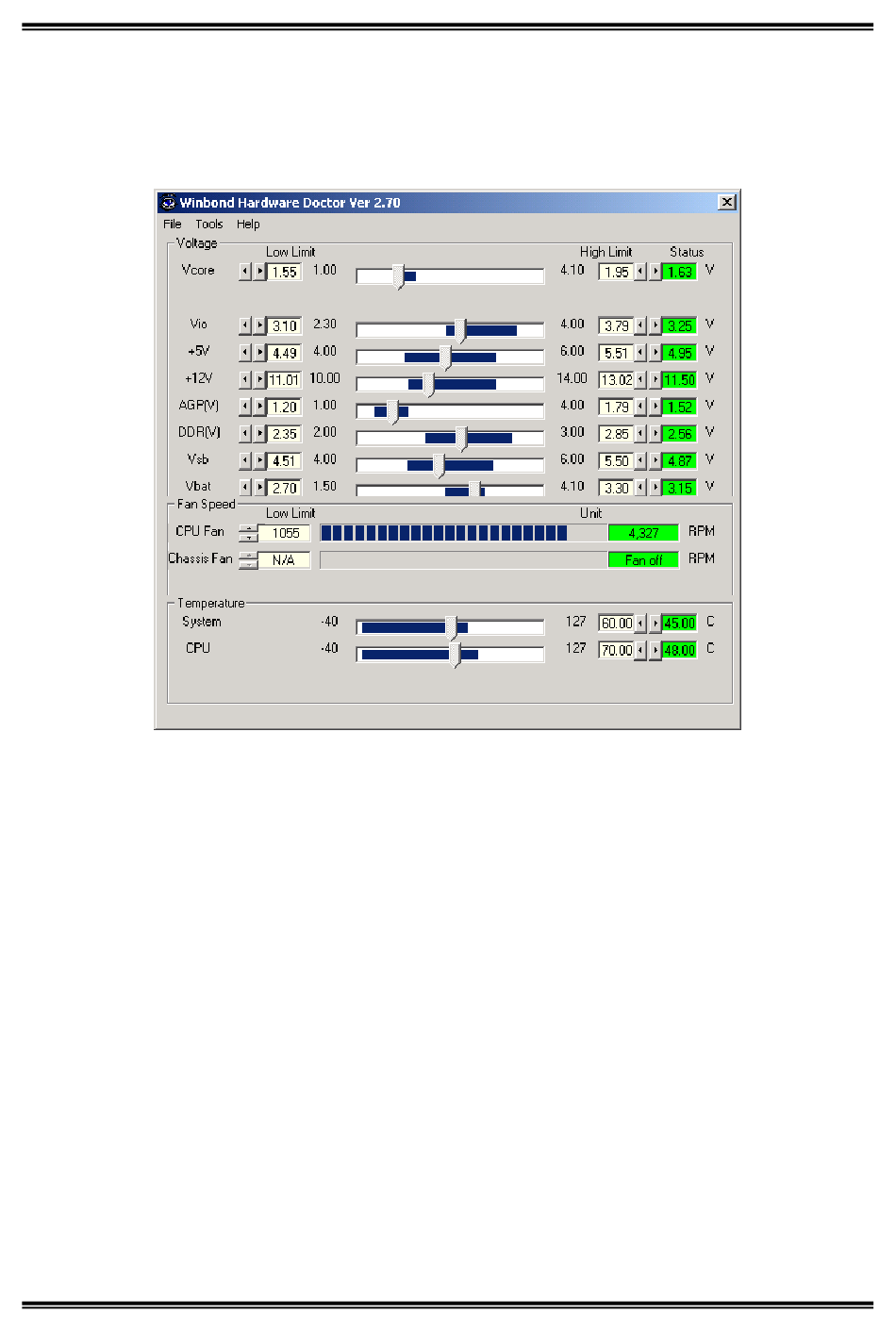This screenshot has height=1331, width=896.
Task: Click right arrow of Vcore low limit
Action: [x=259, y=272]
